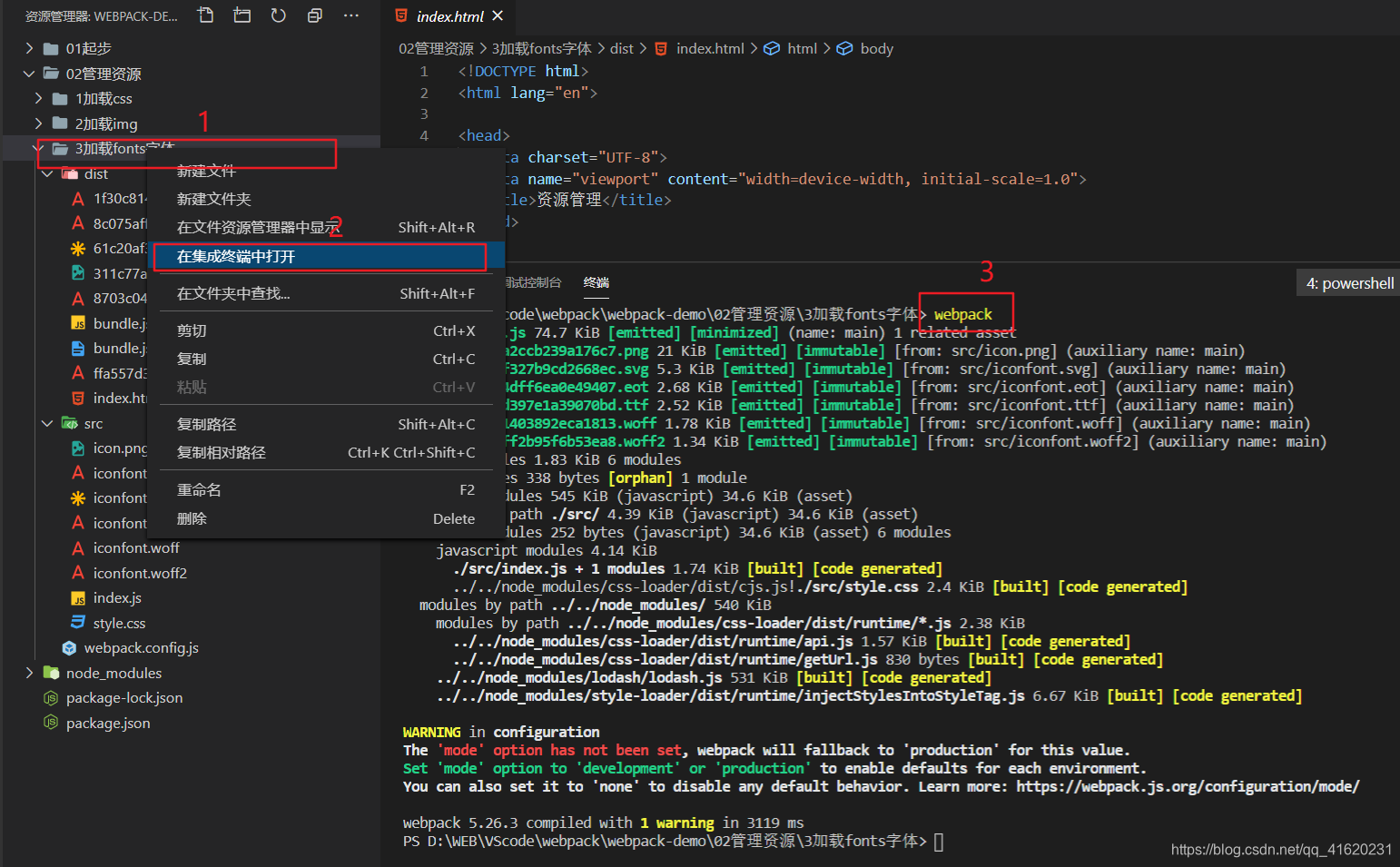Expand the 1加载css folder

coord(38,98)
